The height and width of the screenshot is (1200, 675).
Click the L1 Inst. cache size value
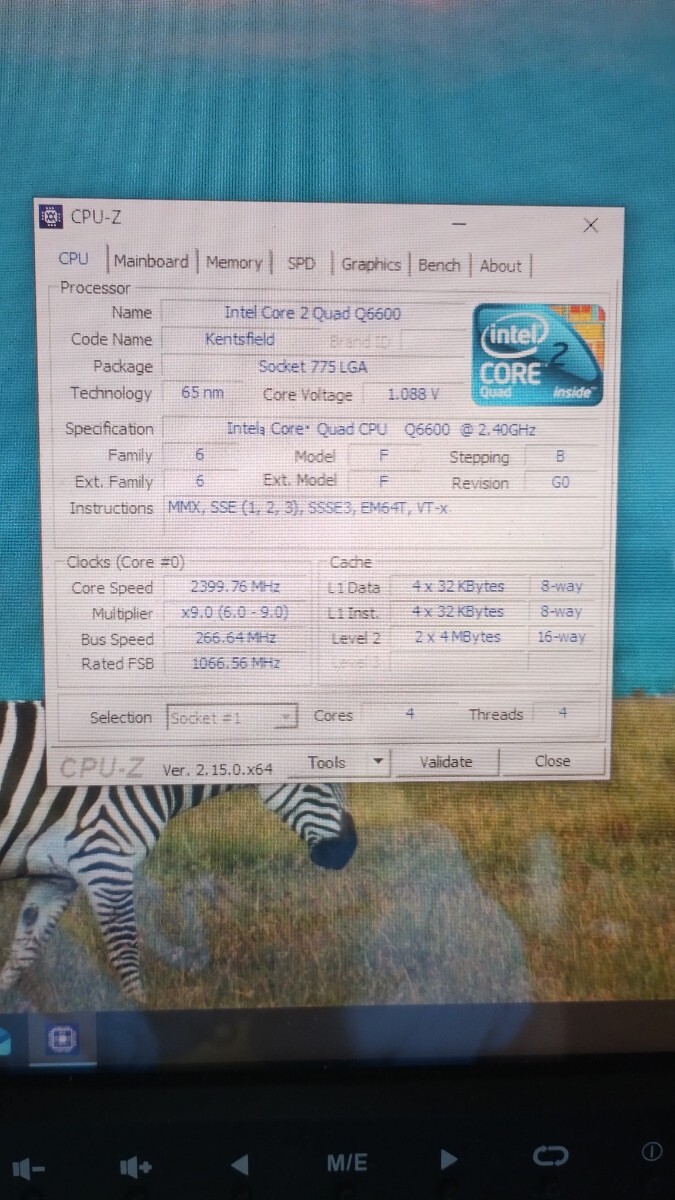click(458, 611)
